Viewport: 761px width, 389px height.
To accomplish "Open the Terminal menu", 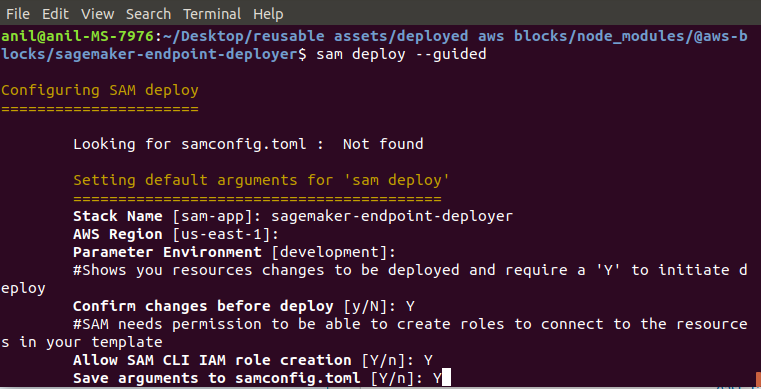I will click(212, 14).
